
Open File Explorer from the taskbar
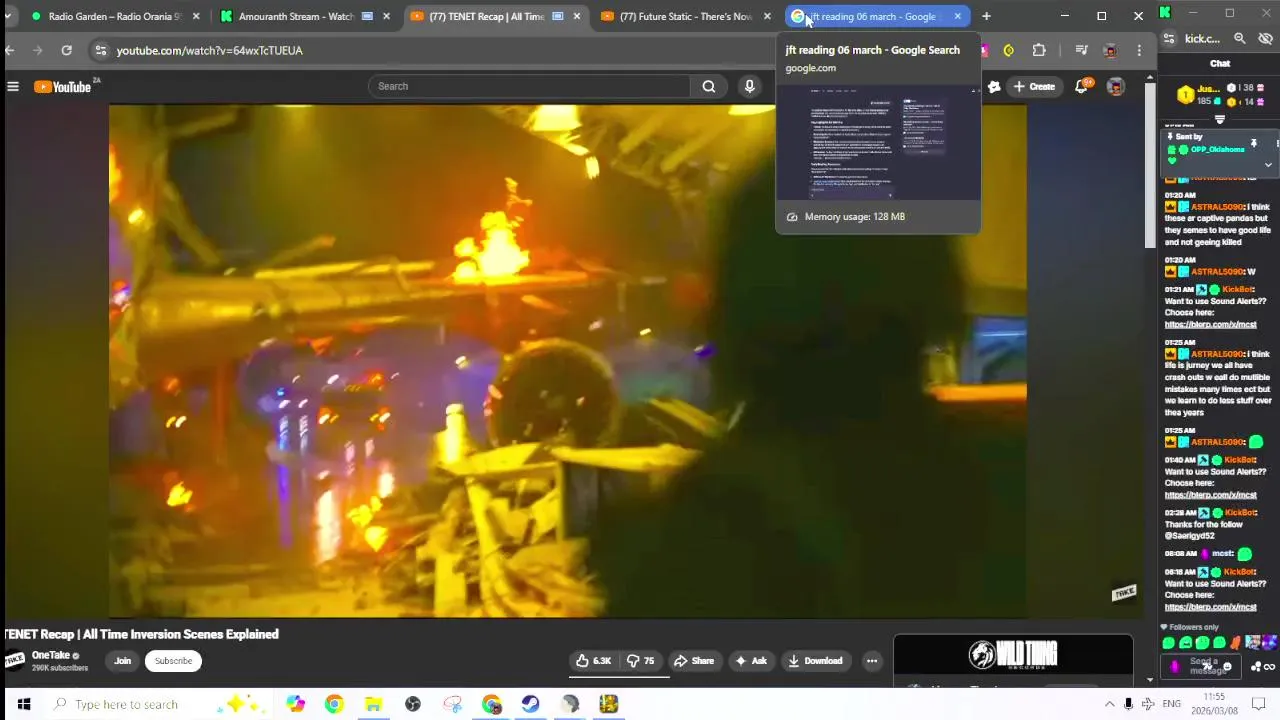coord(373,704)
